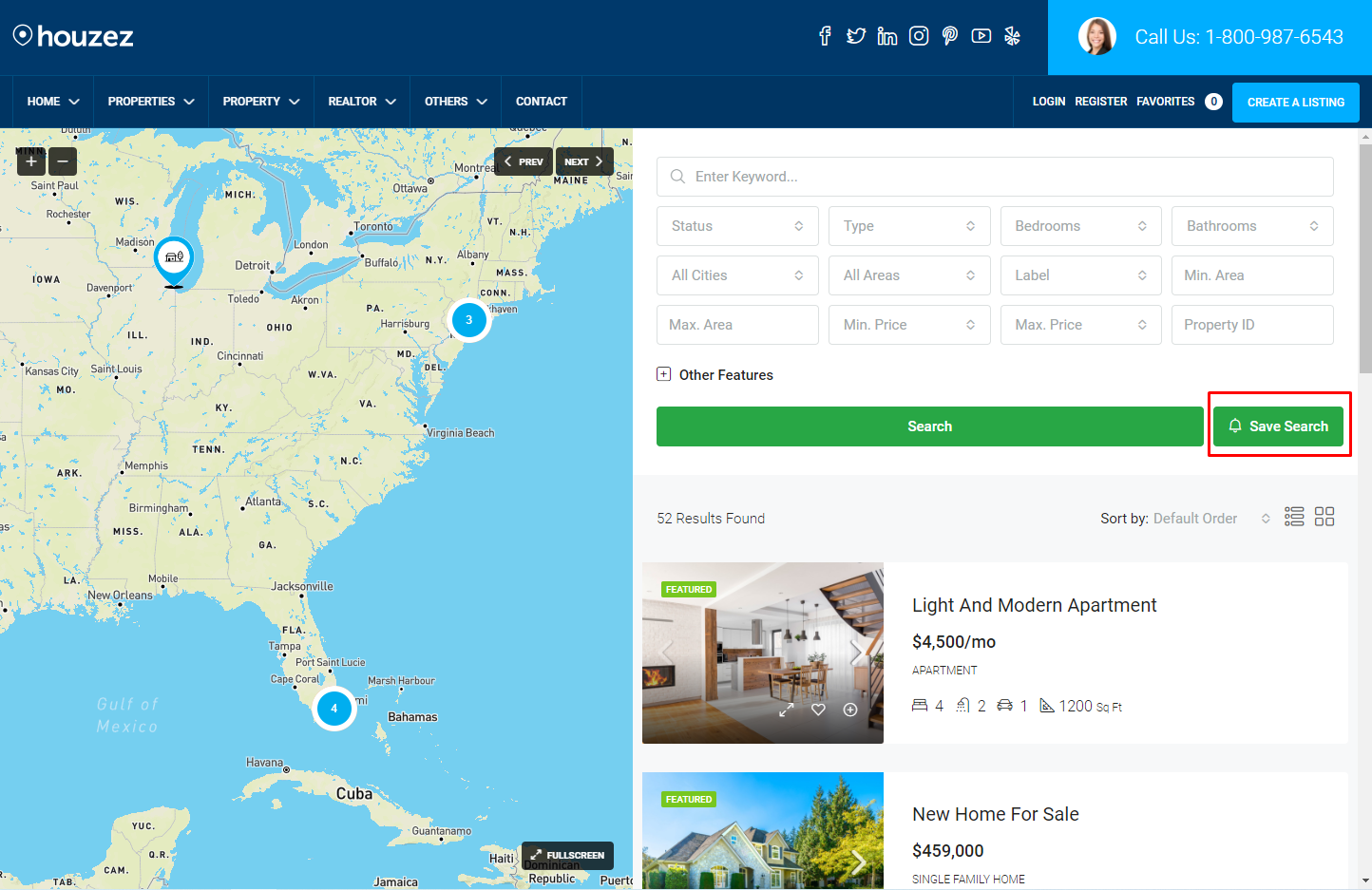The height and width of the screenshot is (890, 1372).
Task: Open the Instagram social icon
Action: pos(919,36)
